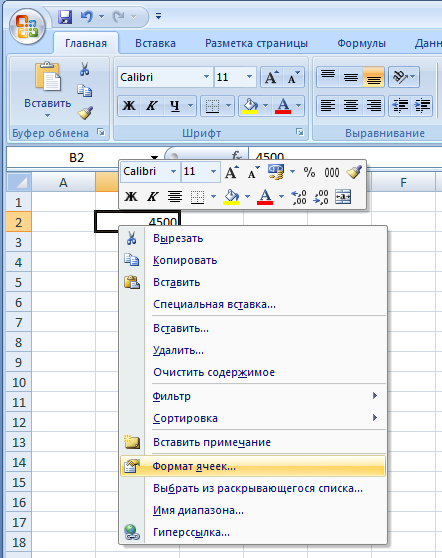The image size is (442, 558).
Task: Toggle bottom align button in alignment group
Action: click(x=373, y=77)
